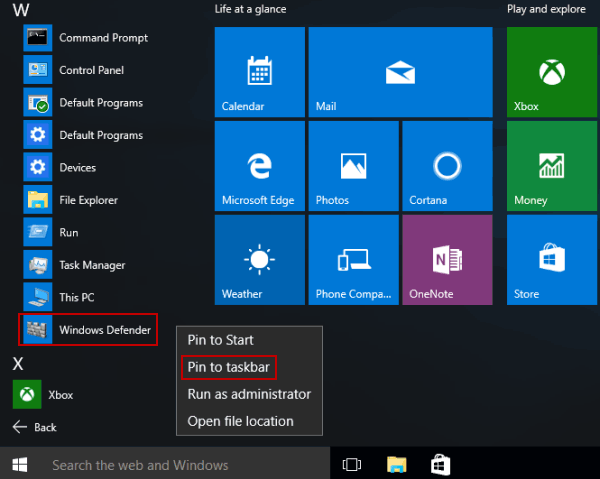
Task: Launch the green Xbox tile
Action: pyautogui.click(x=552, y=72)
